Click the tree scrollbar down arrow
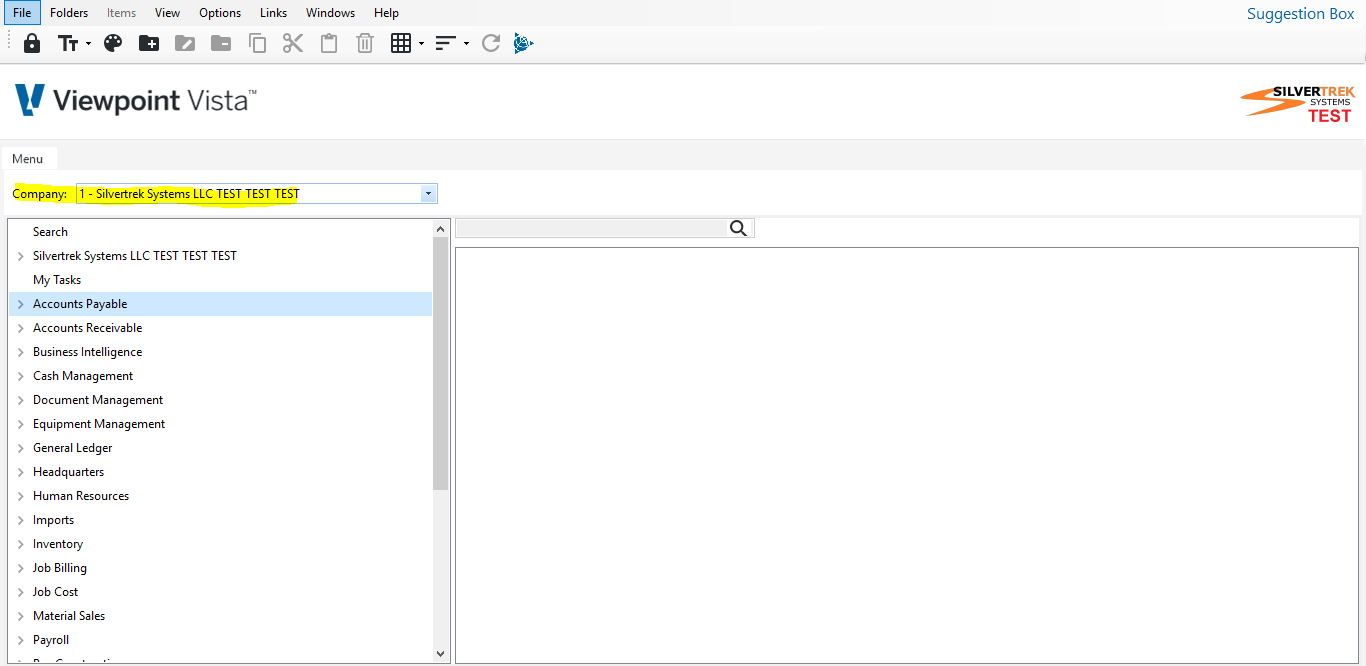 click(x=441, y=653)
